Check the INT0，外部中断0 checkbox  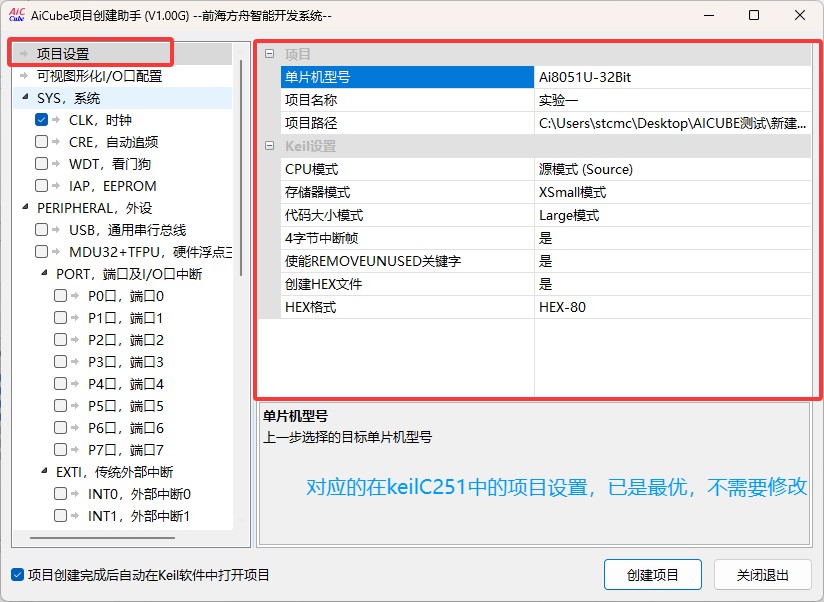[60, 494]
